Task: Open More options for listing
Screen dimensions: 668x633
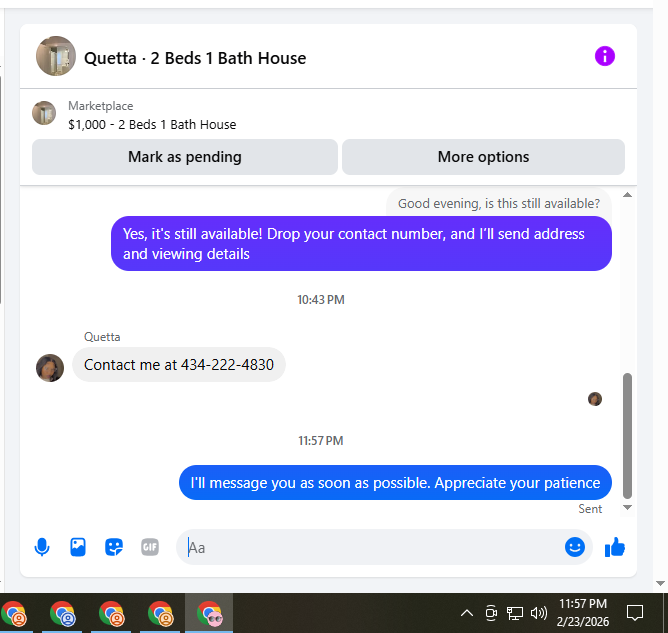Action: [484, 157]
